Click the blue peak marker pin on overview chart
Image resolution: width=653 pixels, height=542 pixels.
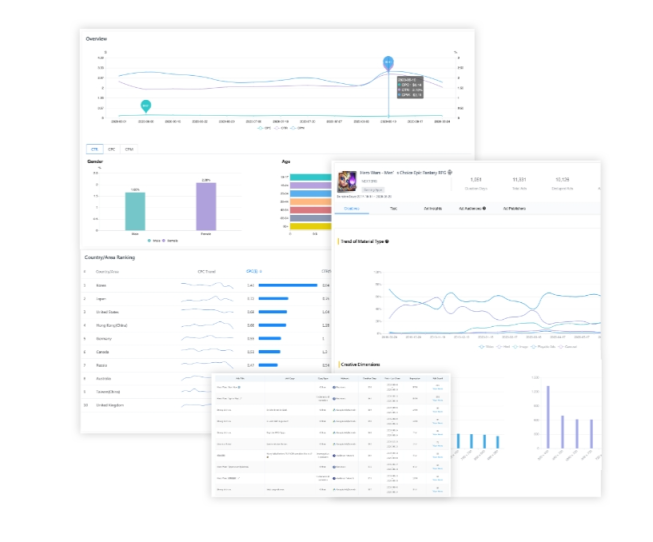[388, 63]
